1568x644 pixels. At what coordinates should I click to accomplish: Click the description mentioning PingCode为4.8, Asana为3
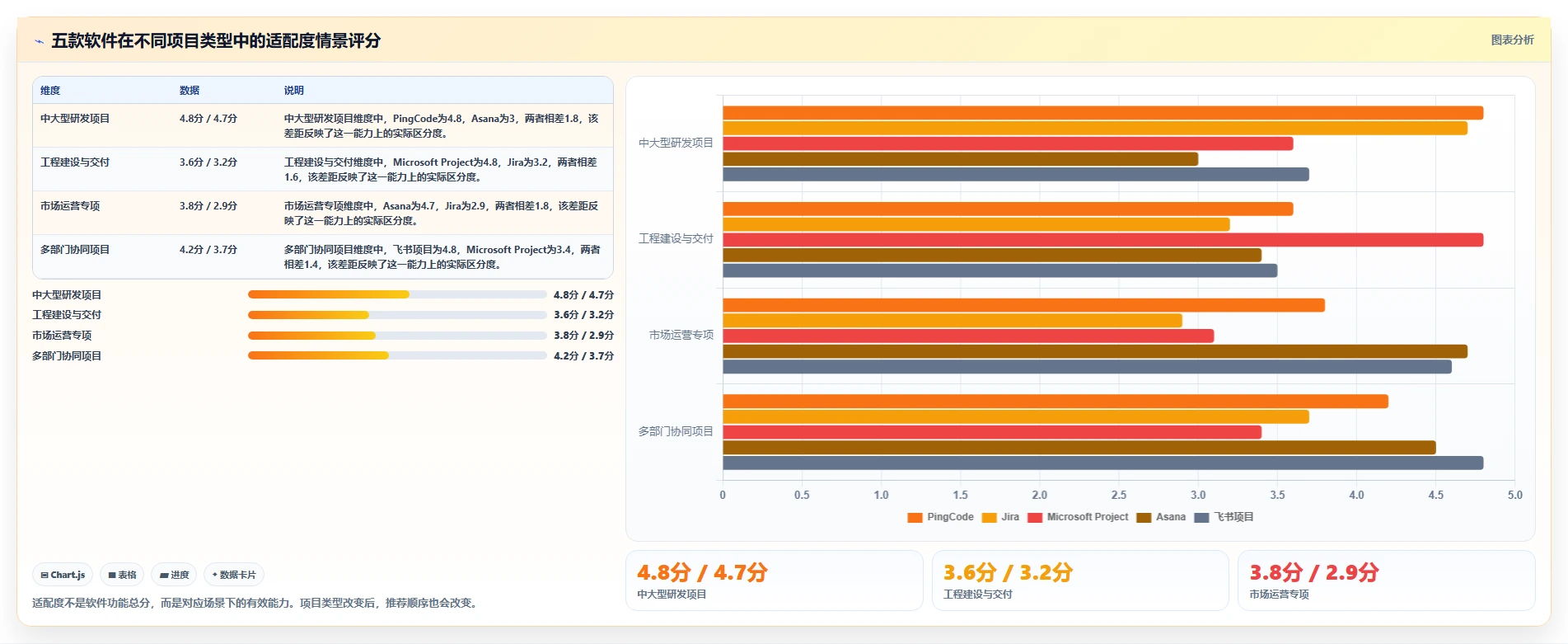(x=442, y=126)
